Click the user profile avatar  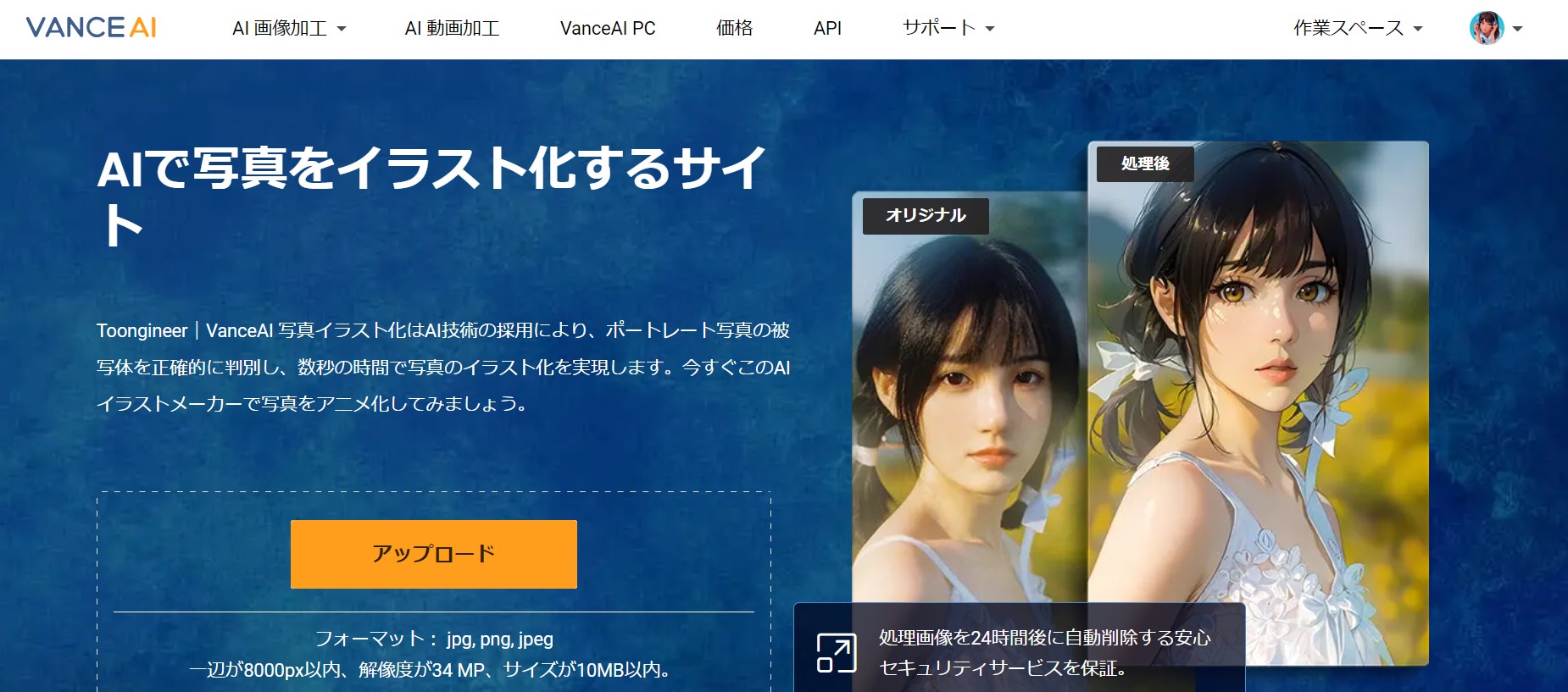(x=1486, y=28)
